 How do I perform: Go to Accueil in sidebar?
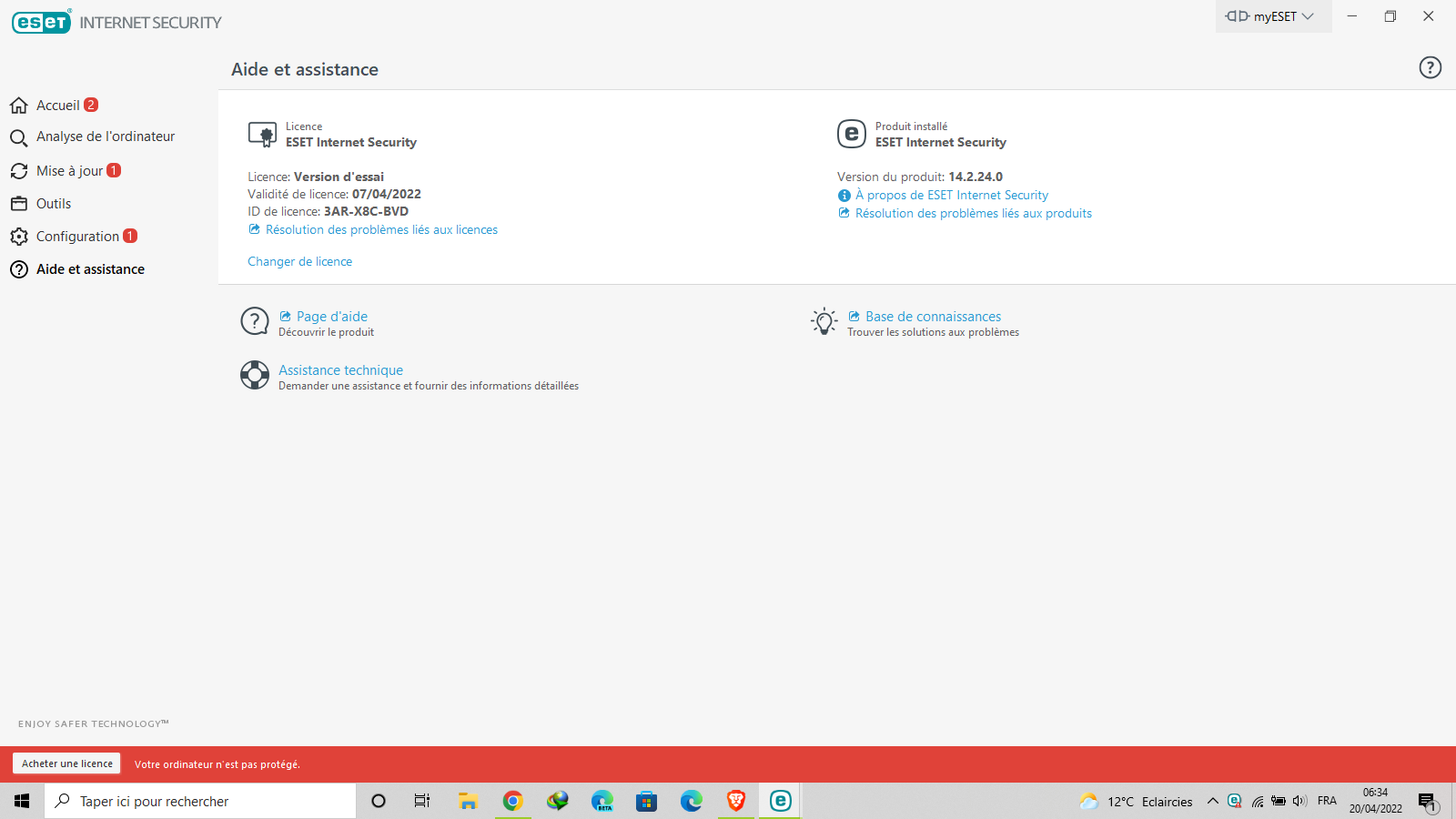(x=58, y=106)
